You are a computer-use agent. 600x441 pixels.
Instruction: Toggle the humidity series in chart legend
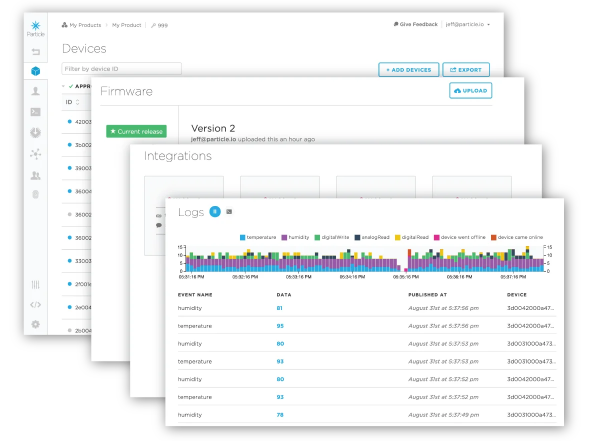299,236
